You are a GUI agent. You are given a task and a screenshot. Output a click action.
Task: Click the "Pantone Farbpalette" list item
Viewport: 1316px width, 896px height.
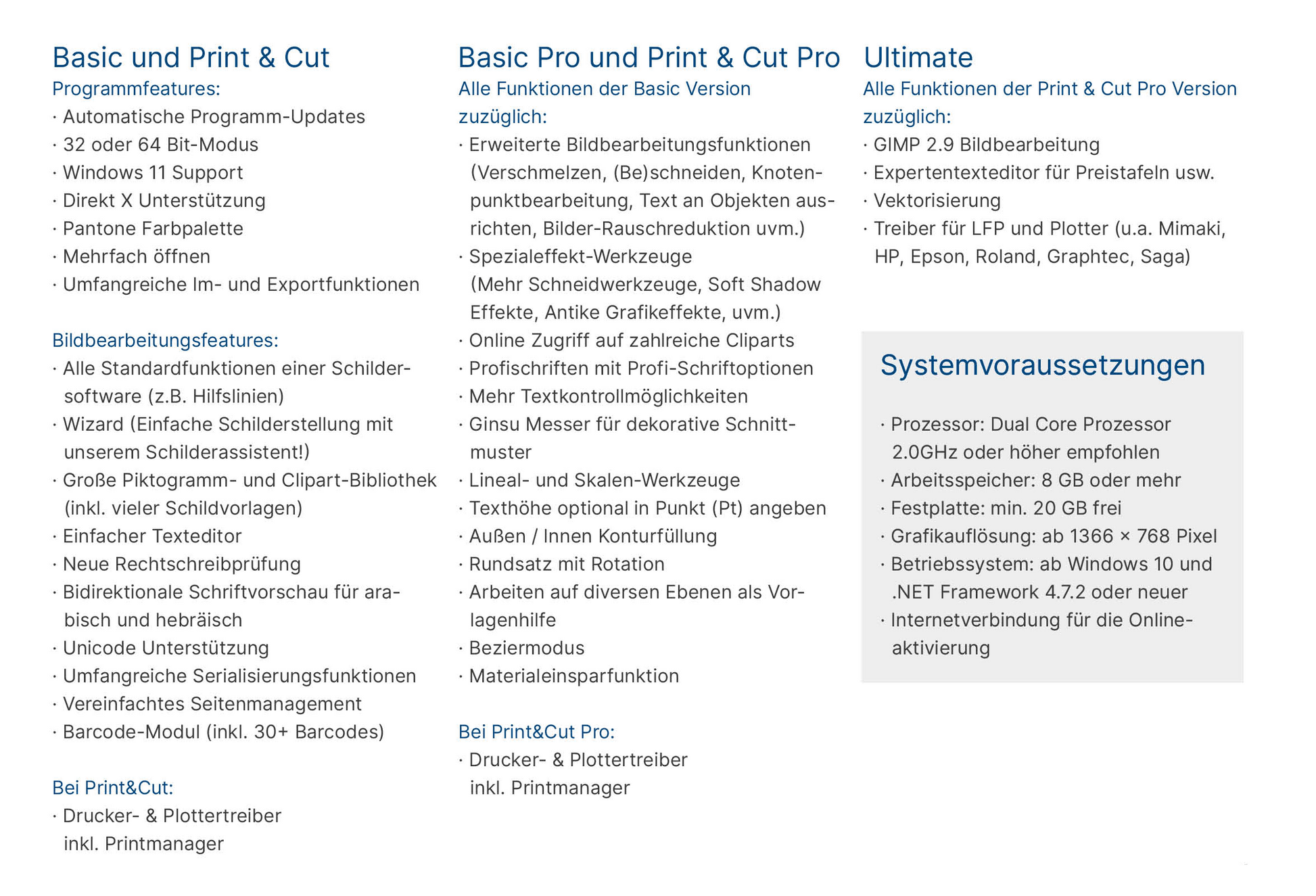click(153, 229)
